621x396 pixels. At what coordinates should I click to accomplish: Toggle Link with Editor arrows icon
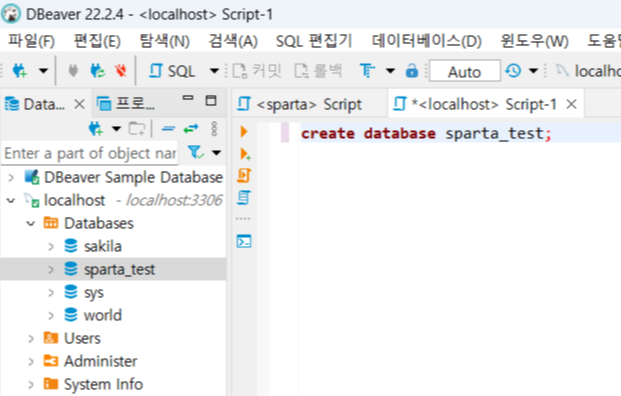click(191, 129)
